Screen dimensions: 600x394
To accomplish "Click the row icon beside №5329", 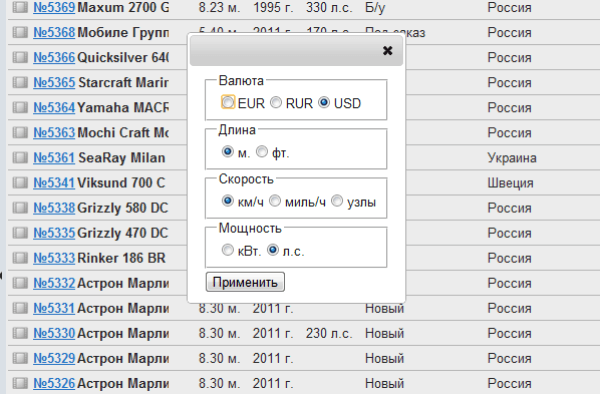I will [x=20, y=358].
